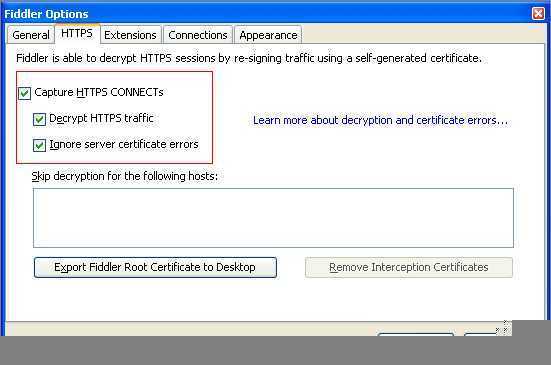Image resolution: width=551 pixels, height=365 pixels.
Task: Click the Fiddler Options title bar text
Action: coord(46,14)
